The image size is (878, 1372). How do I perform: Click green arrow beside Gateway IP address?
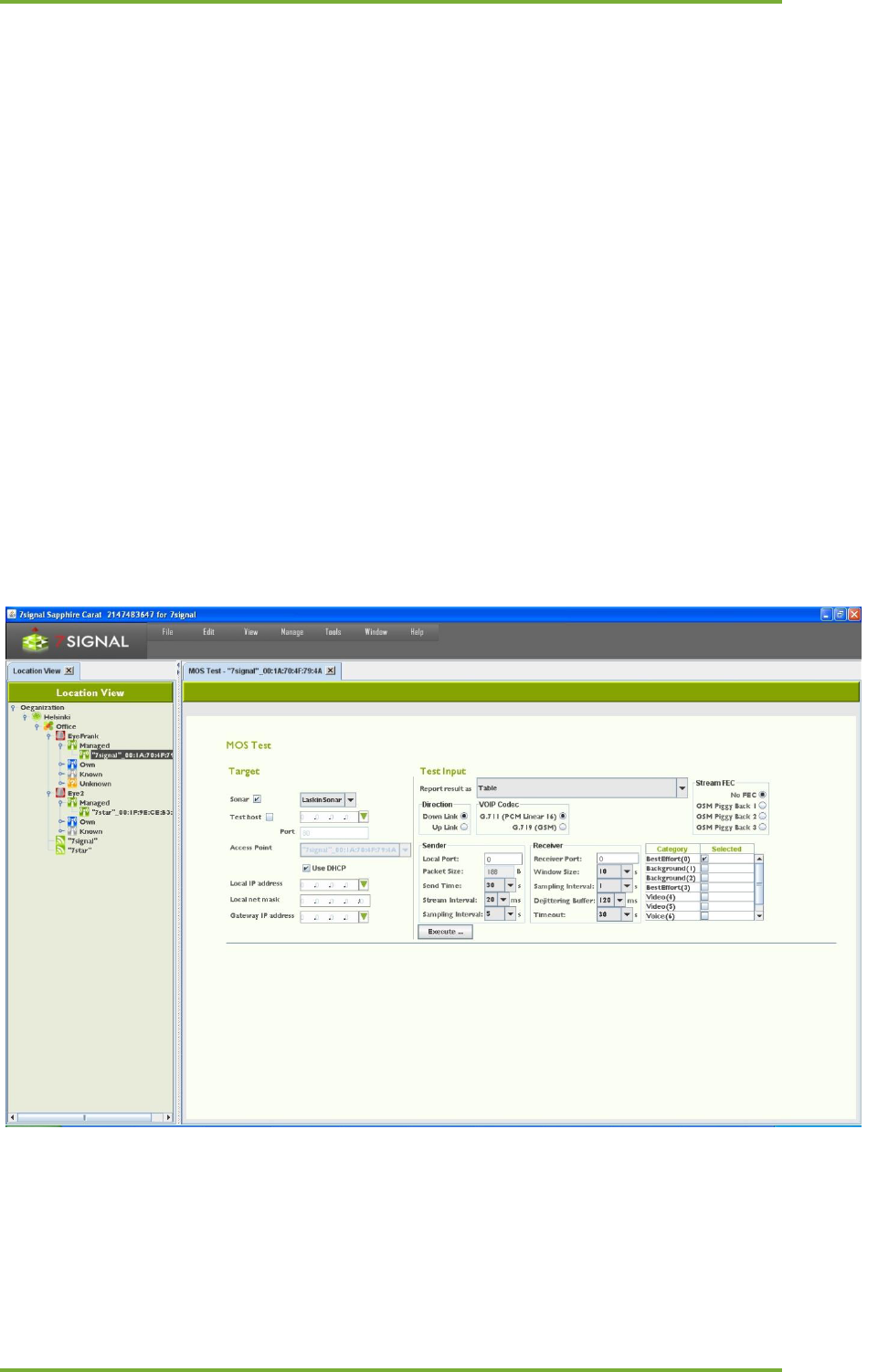(x=364, y=916)
